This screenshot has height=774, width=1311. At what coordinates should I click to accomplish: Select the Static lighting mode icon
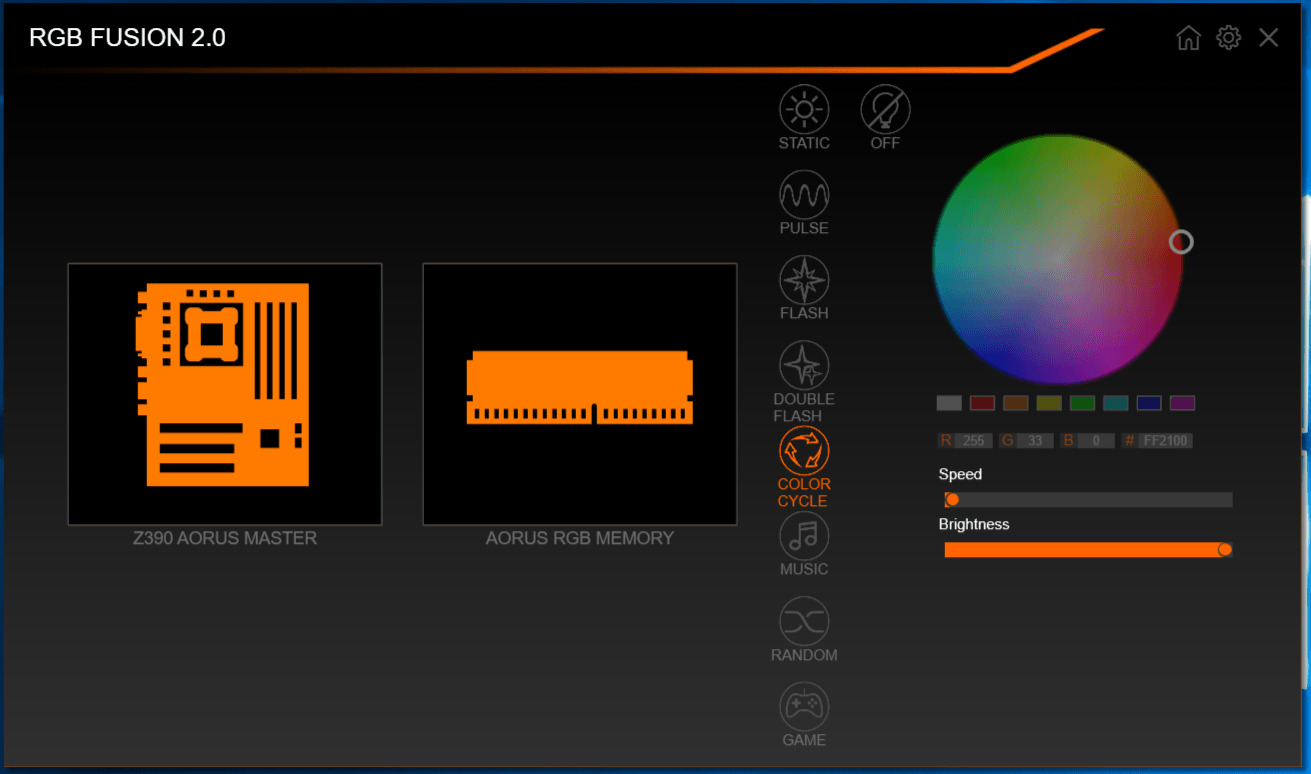pyautogui.click(x=804, y=109)
